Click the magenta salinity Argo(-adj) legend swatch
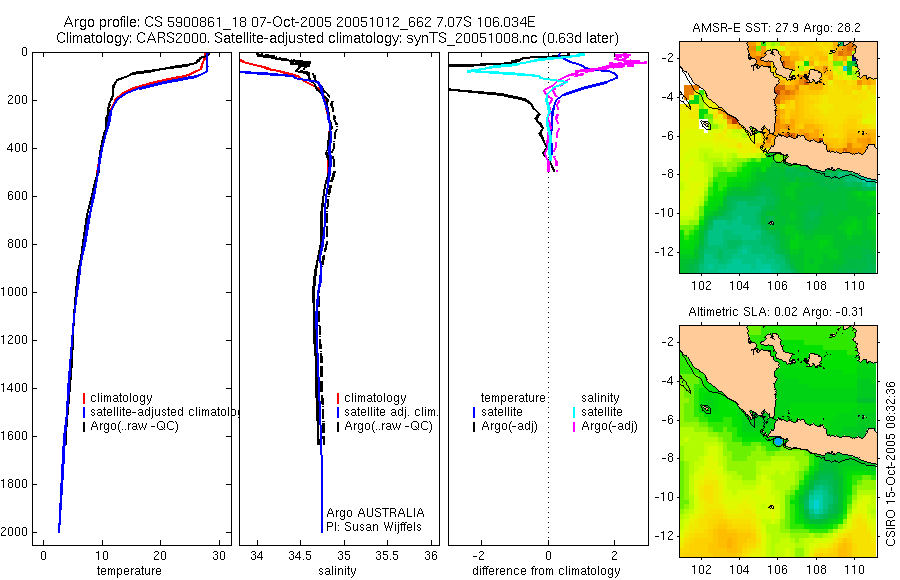The width and height of the screenshot is (900, 580). click(x=574, y=426)
